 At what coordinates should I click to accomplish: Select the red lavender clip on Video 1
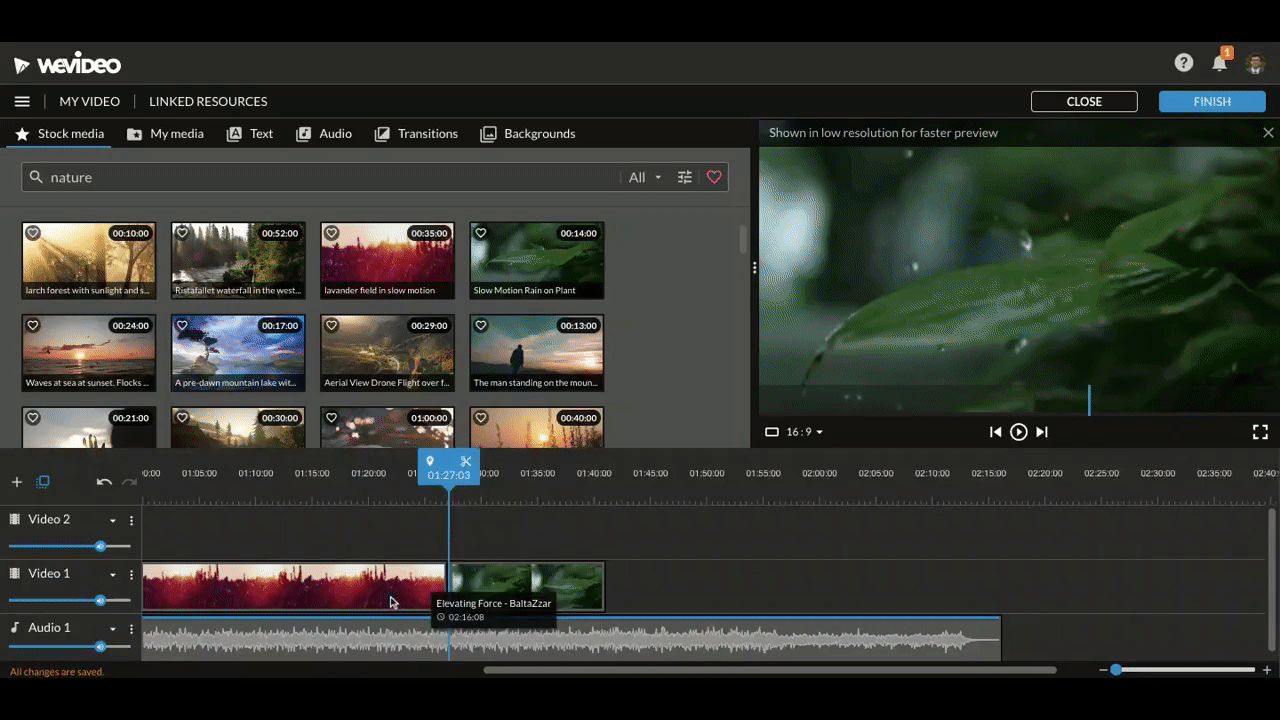(294, 587)
